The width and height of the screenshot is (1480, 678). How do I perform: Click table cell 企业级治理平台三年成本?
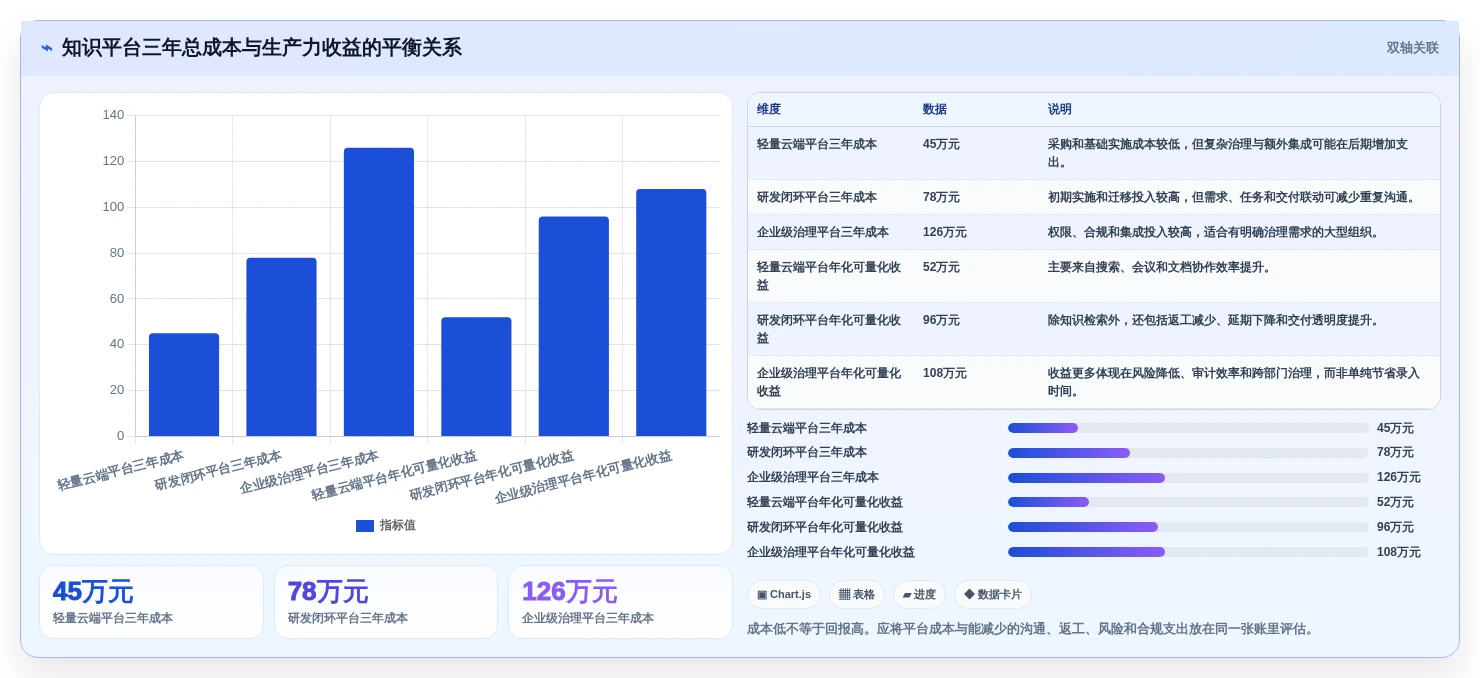[823, 232]
